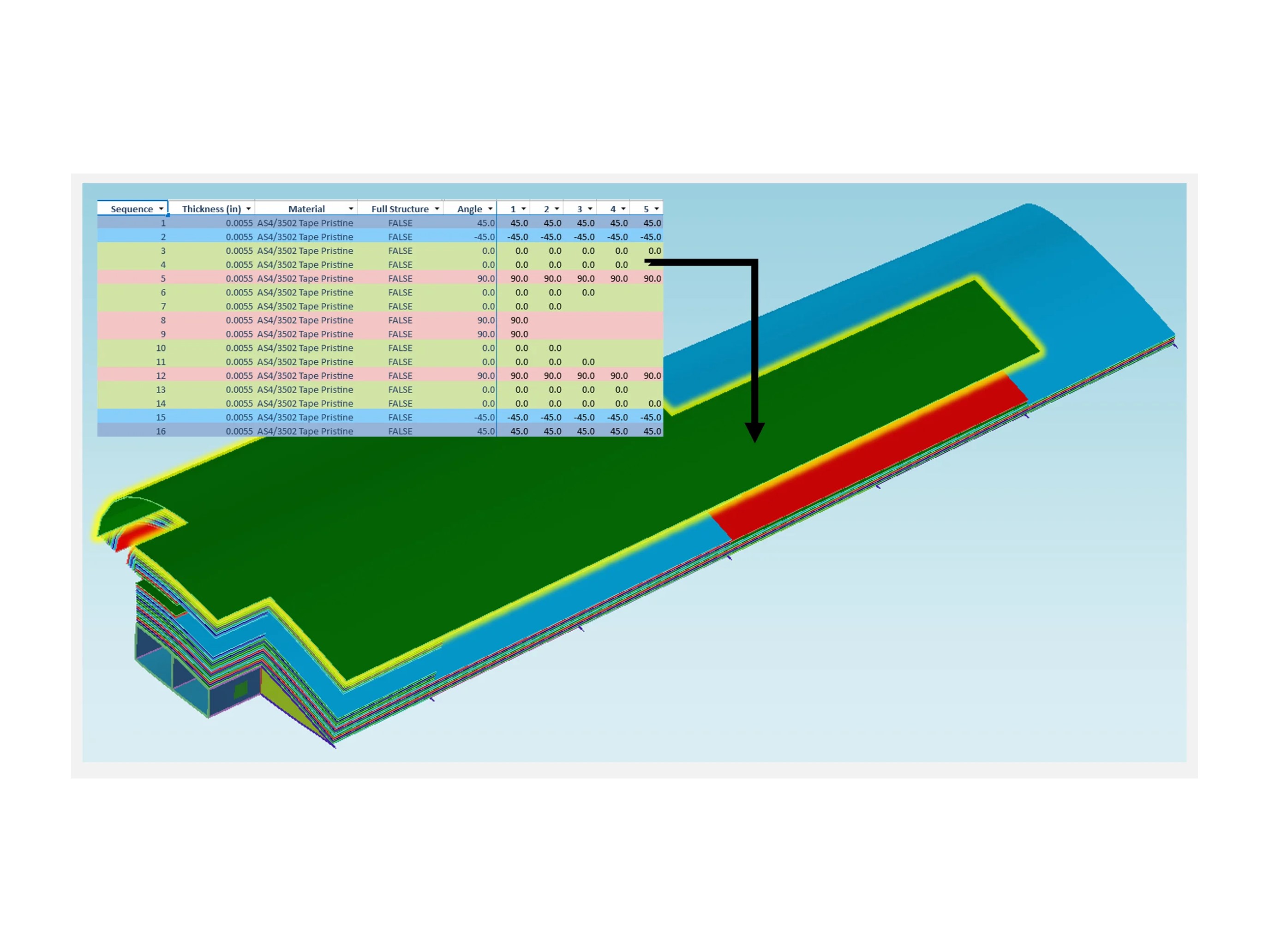The width and height of the screenshot is (1269, 952).
Task: Select sequence number 5 cell
Action: (x=132, y=278)
